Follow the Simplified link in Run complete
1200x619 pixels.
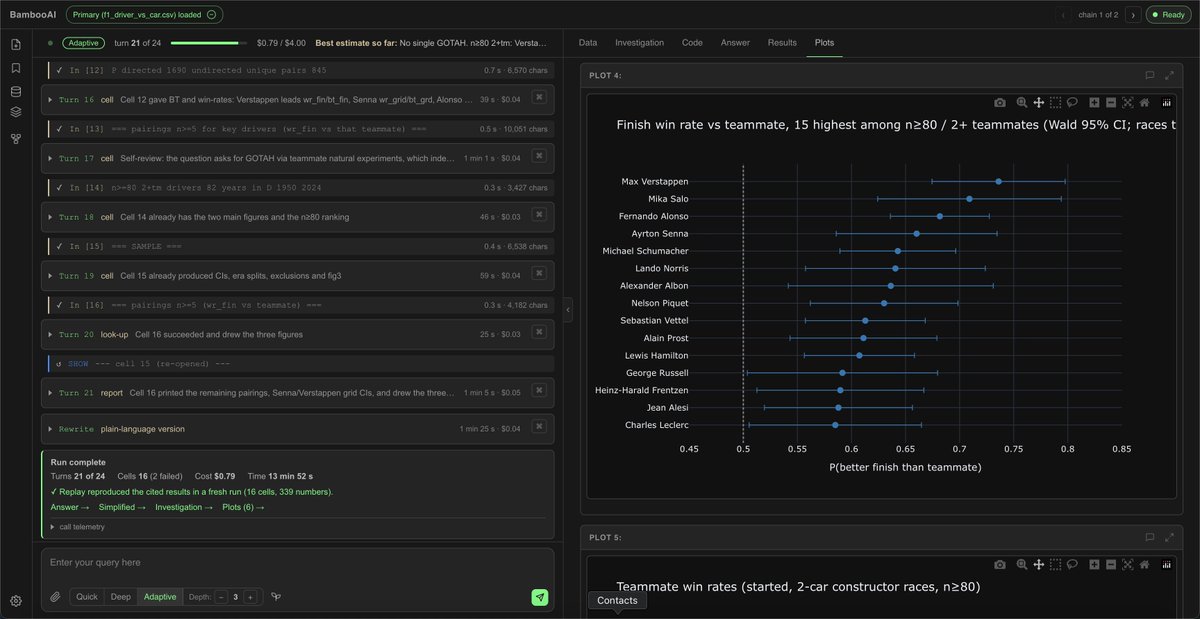pos(122,507)
